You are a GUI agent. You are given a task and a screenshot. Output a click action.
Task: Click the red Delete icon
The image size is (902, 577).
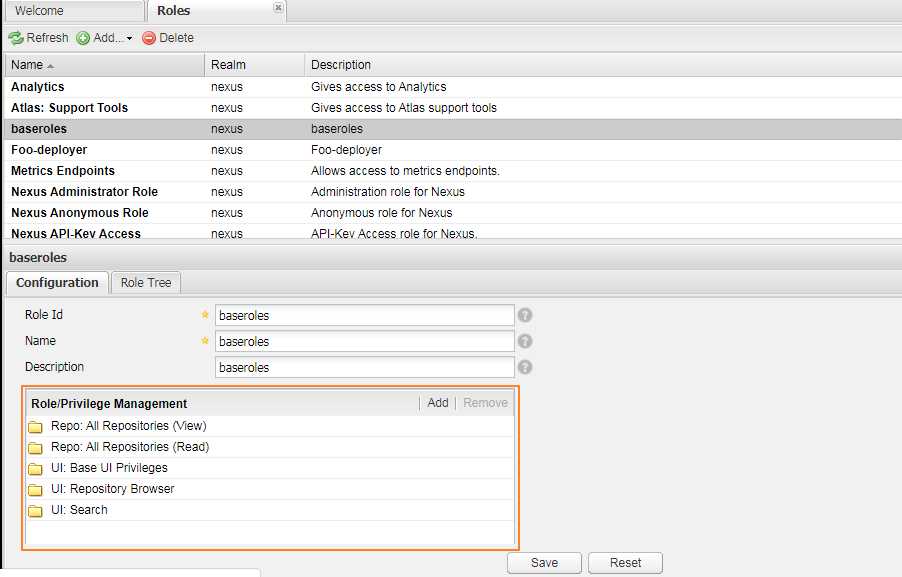pos(149,38)
